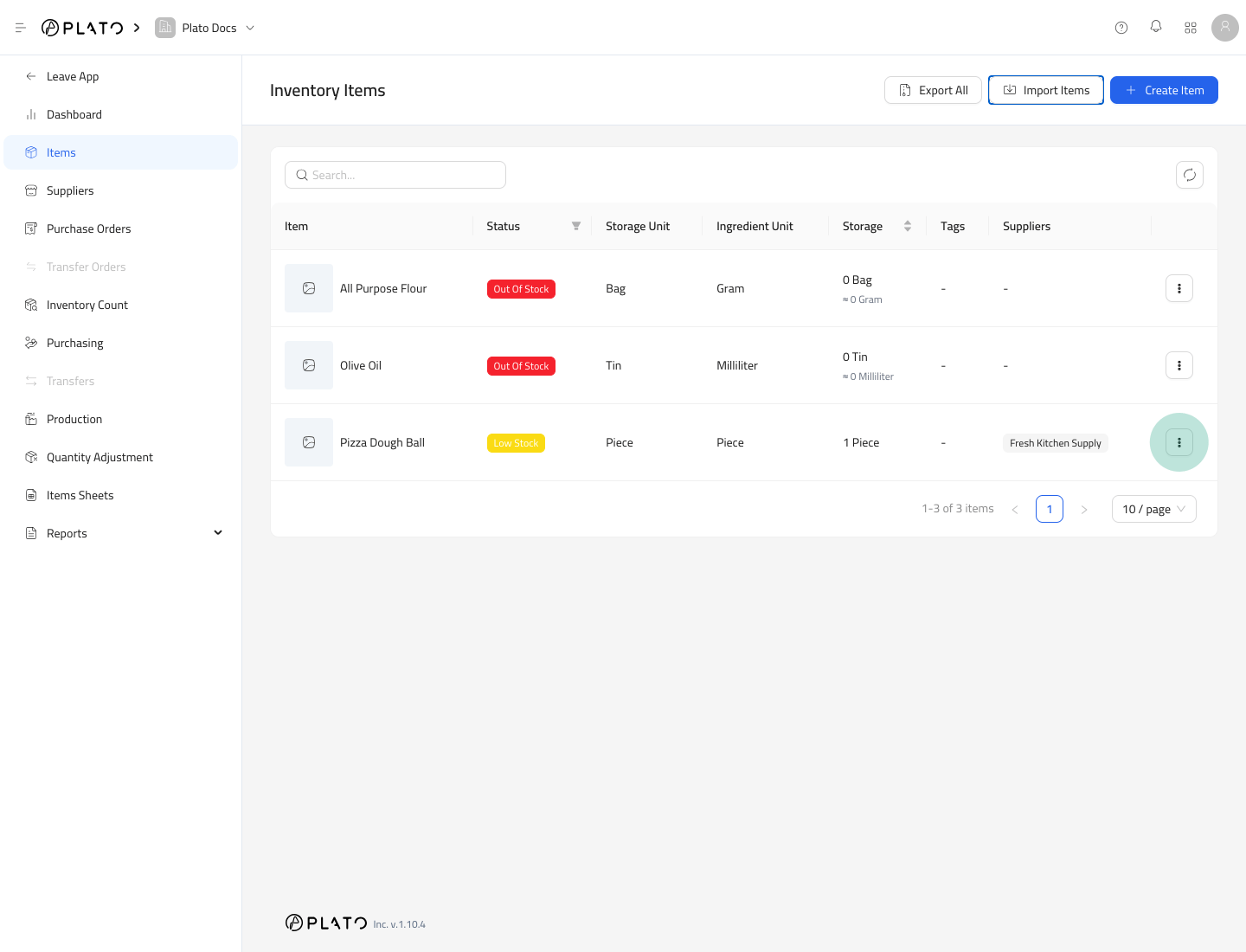Click Low Stock badge for Pizza Dough Ball
The height and width of the screenshot is (952, 1246).
[516, 443]
